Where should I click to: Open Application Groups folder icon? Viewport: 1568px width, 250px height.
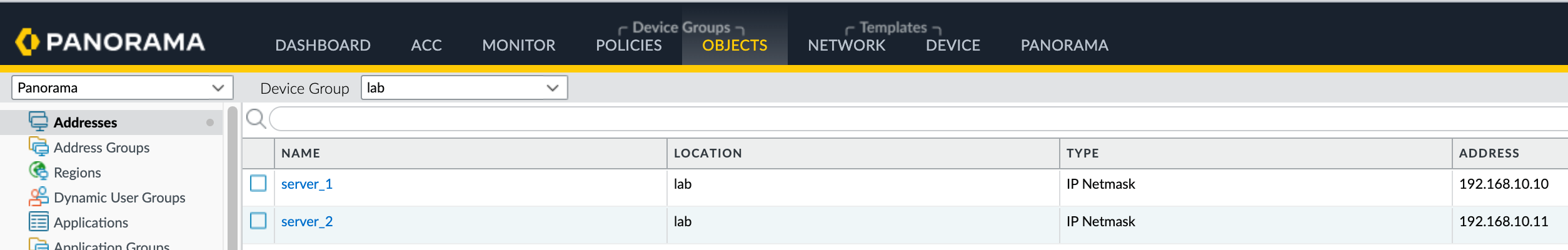(38, 244)
